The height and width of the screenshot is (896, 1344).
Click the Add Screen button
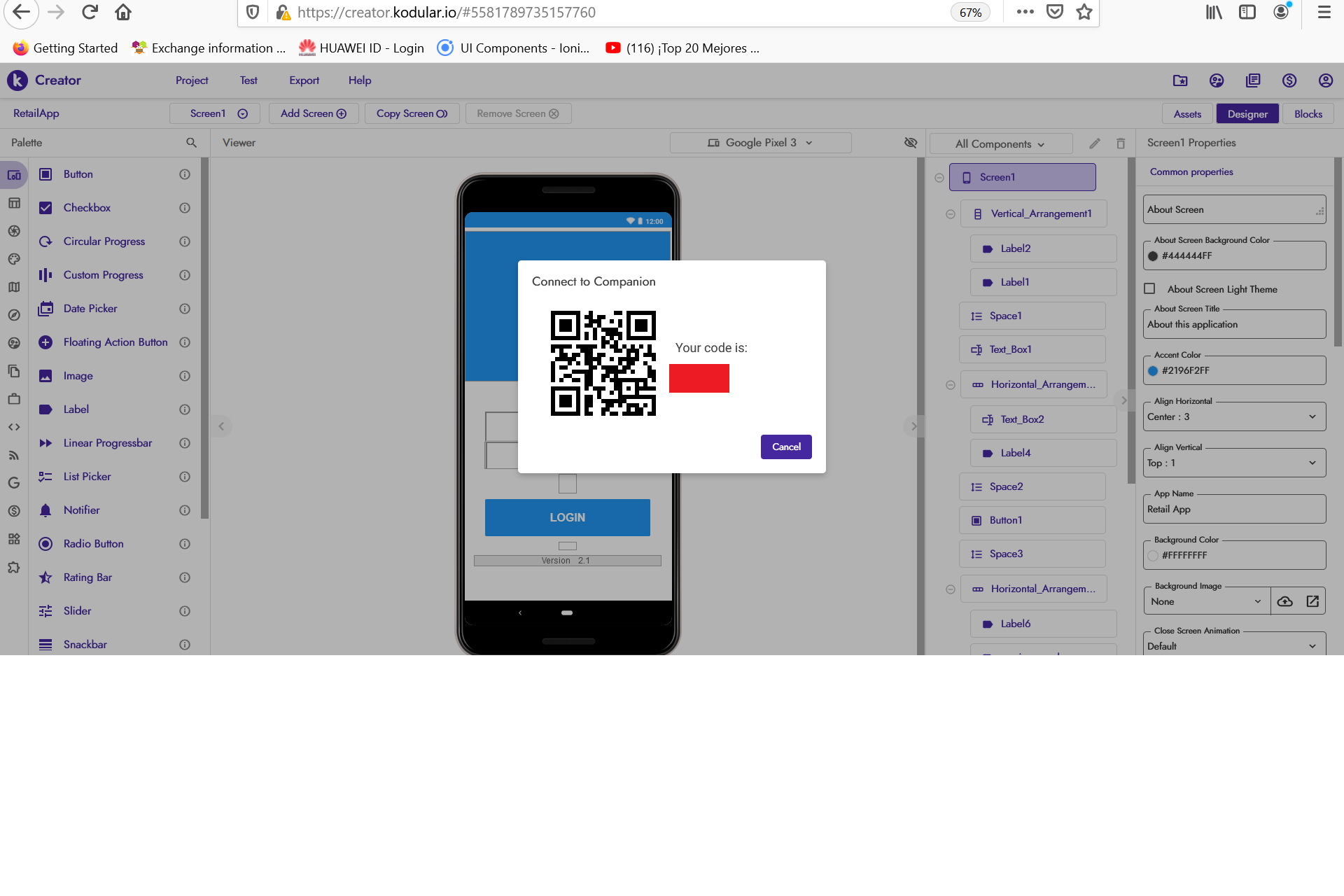(313, 113)
